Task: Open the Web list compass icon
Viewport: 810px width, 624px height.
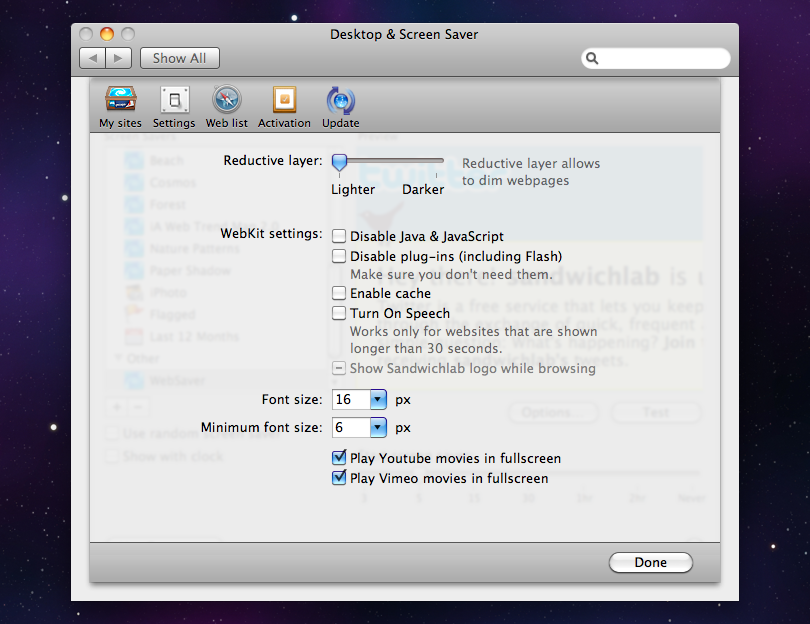Action: click(x=226, y=100)
